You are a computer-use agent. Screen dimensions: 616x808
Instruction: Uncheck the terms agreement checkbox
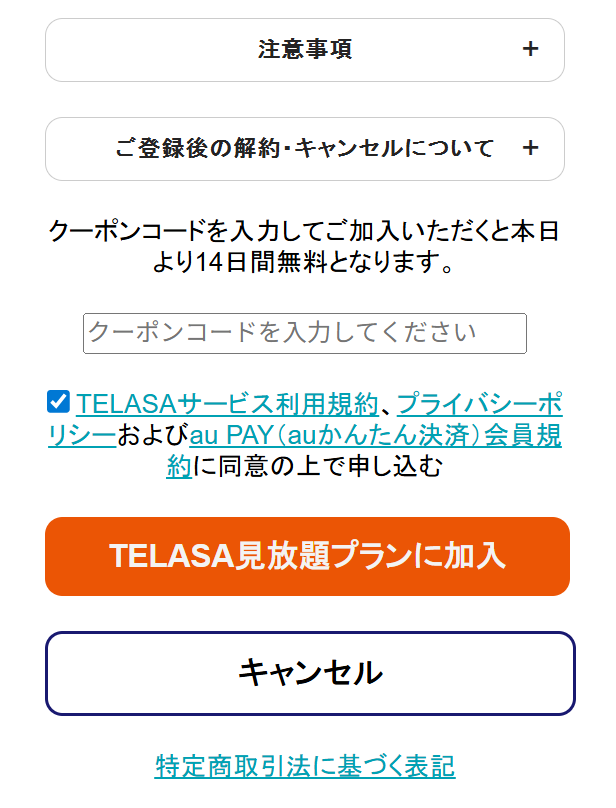(58, 403)
